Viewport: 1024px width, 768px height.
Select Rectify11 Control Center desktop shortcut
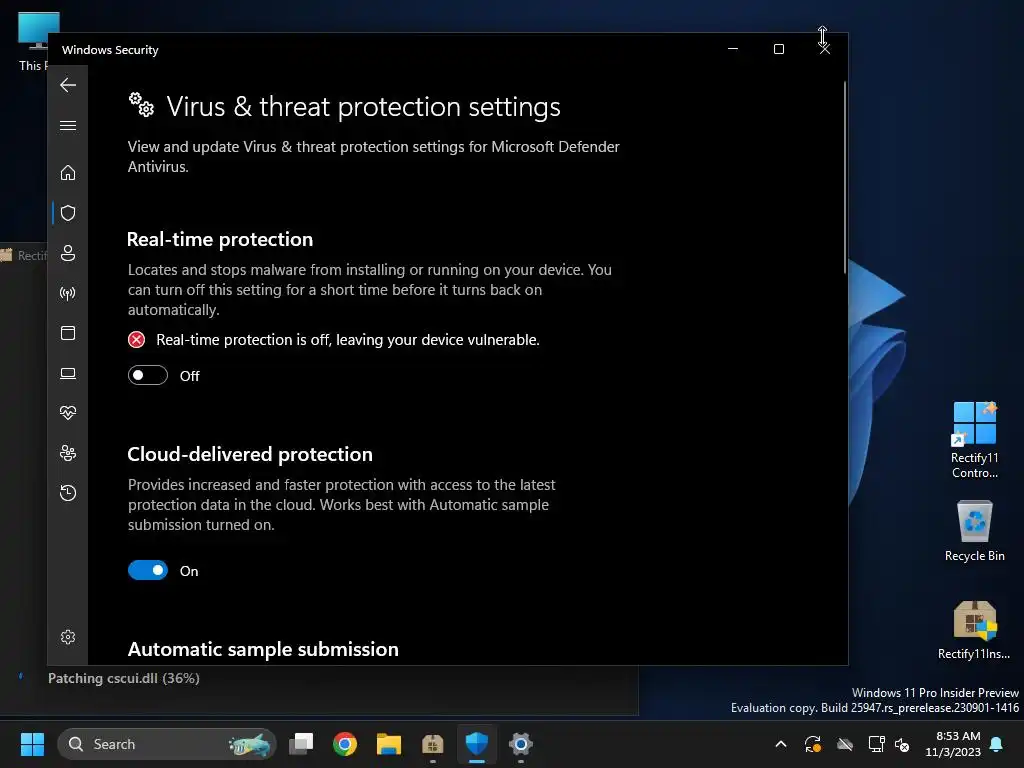point(974,440)
